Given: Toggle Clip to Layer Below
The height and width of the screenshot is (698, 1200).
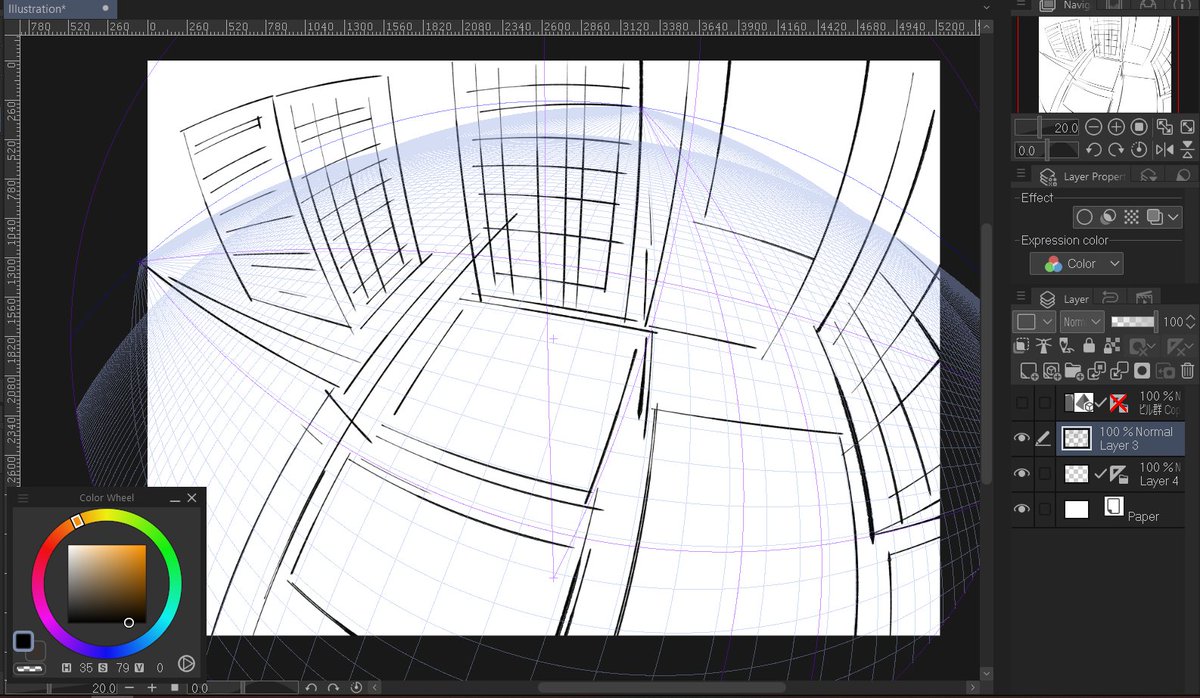Looking at the screenshot, I should [1022, 346].
